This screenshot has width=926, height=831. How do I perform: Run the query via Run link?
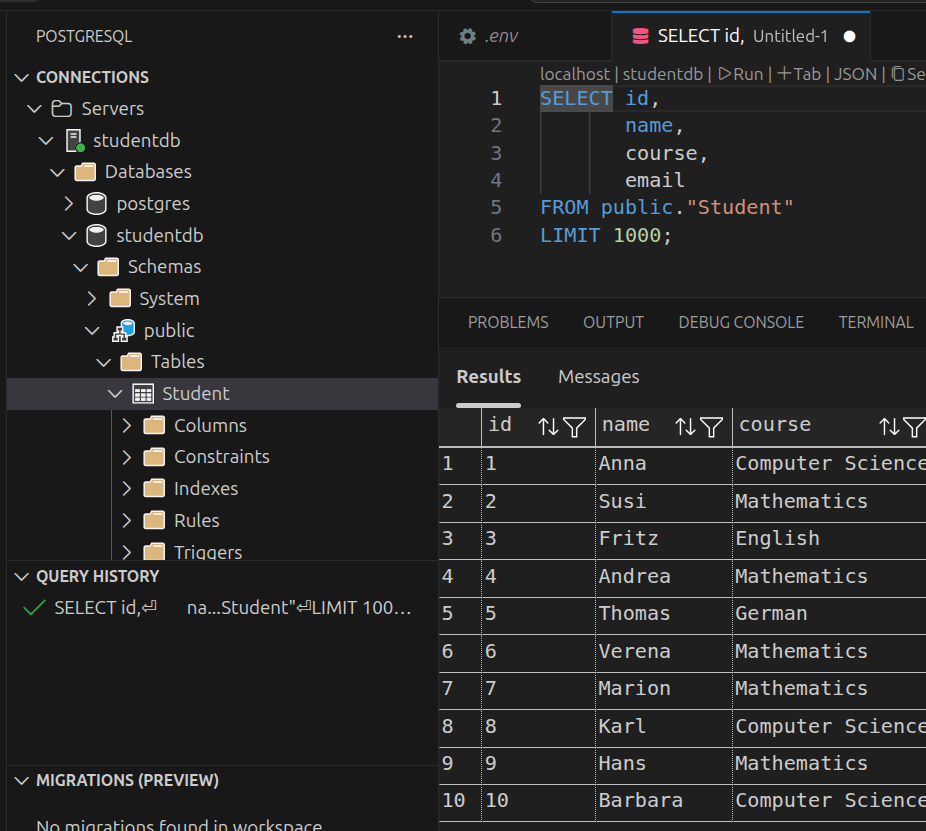tap(740, 74)
